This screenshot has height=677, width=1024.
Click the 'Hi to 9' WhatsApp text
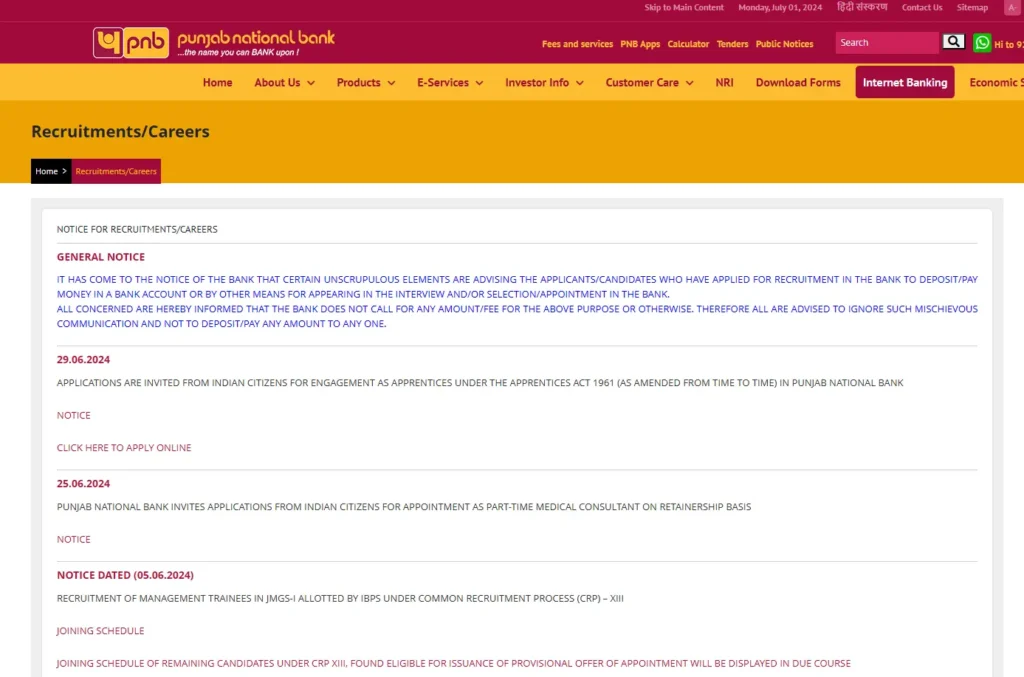click(x=1008, y=44)
